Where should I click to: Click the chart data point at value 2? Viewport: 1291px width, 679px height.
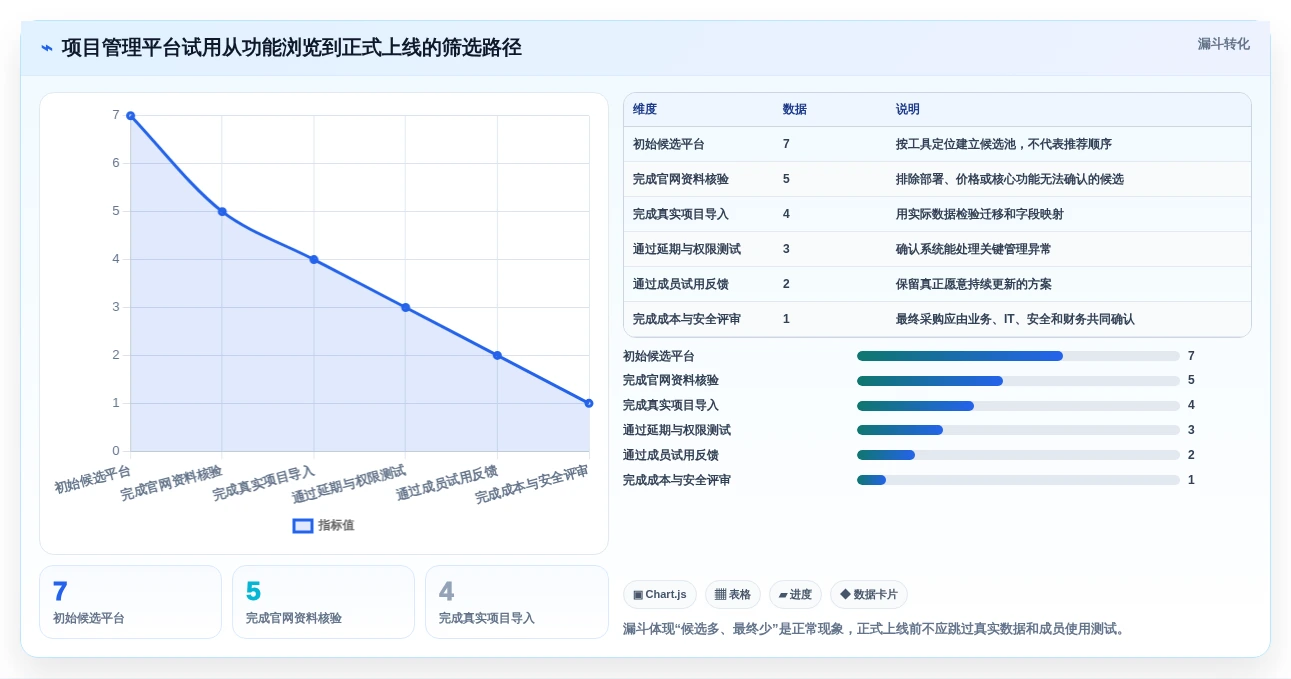tap(497, 355)
